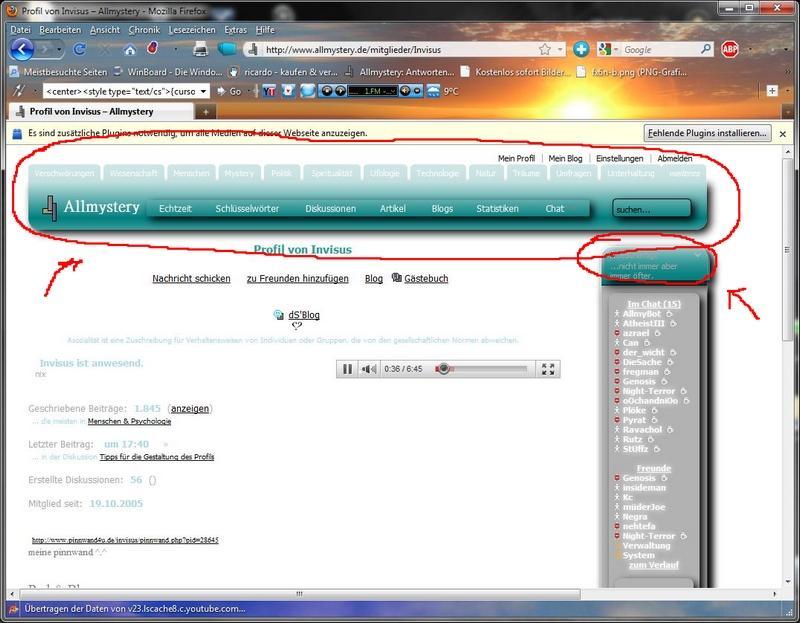Screen dimensions: 800x623
Task: Enter fullscreen on the media player
Action: point(548,369)
